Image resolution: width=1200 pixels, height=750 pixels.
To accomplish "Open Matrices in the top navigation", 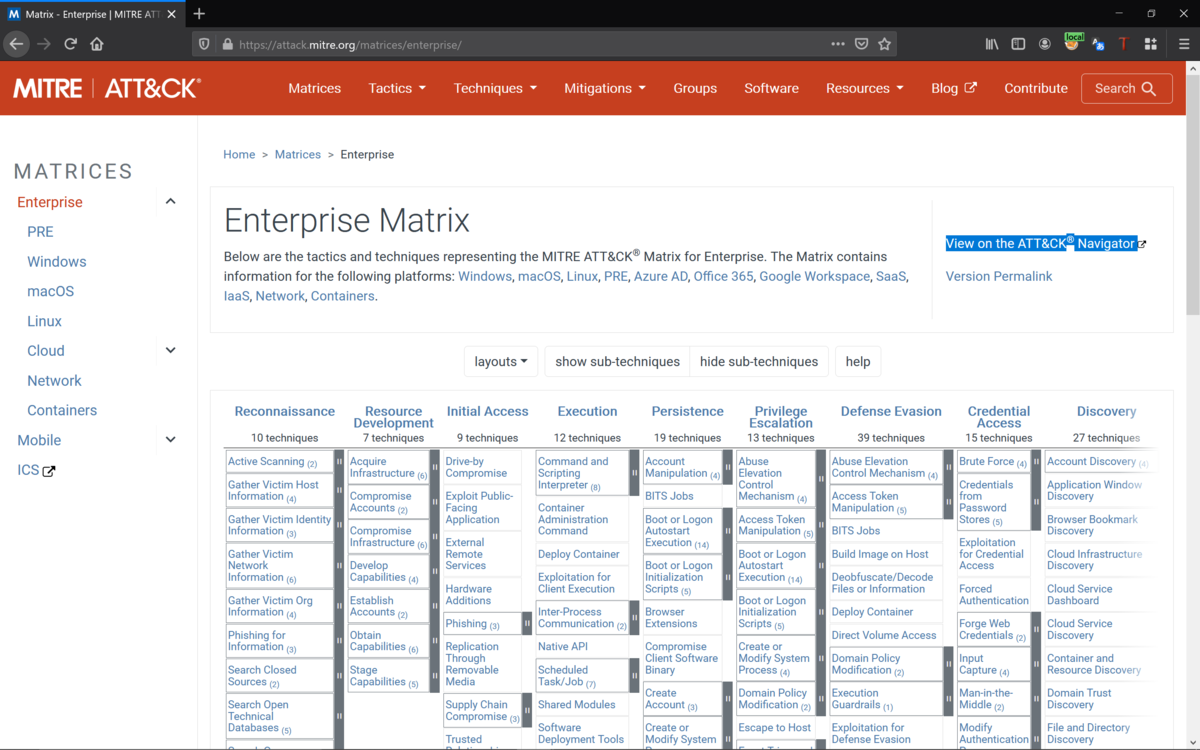I will [314, 88].
